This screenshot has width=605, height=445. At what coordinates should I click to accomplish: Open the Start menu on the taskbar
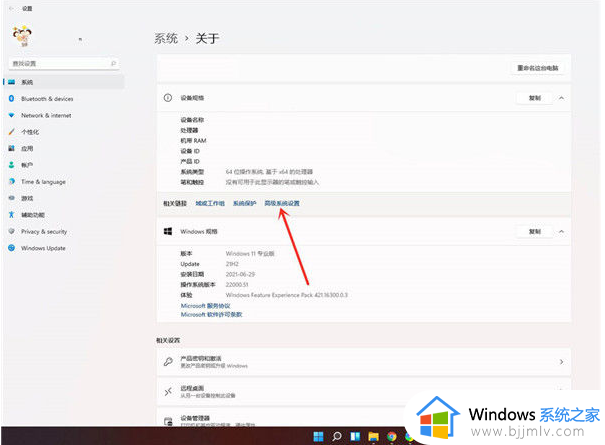(318, 437)
